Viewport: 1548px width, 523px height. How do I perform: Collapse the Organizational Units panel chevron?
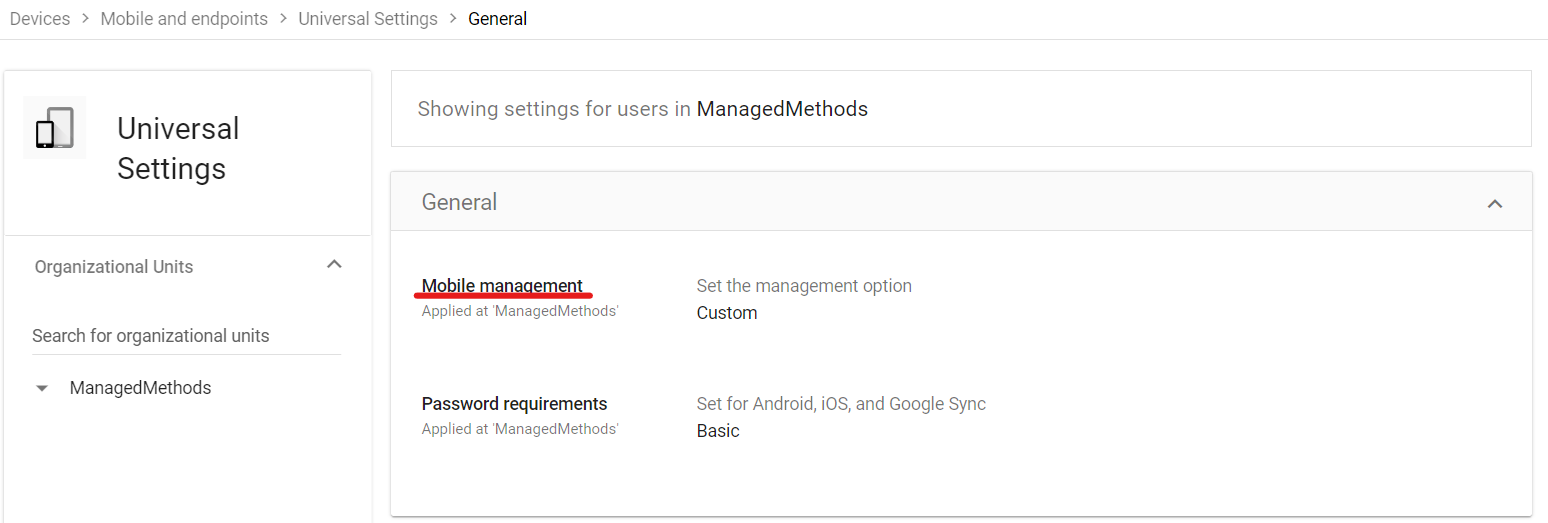pos(335,265)
